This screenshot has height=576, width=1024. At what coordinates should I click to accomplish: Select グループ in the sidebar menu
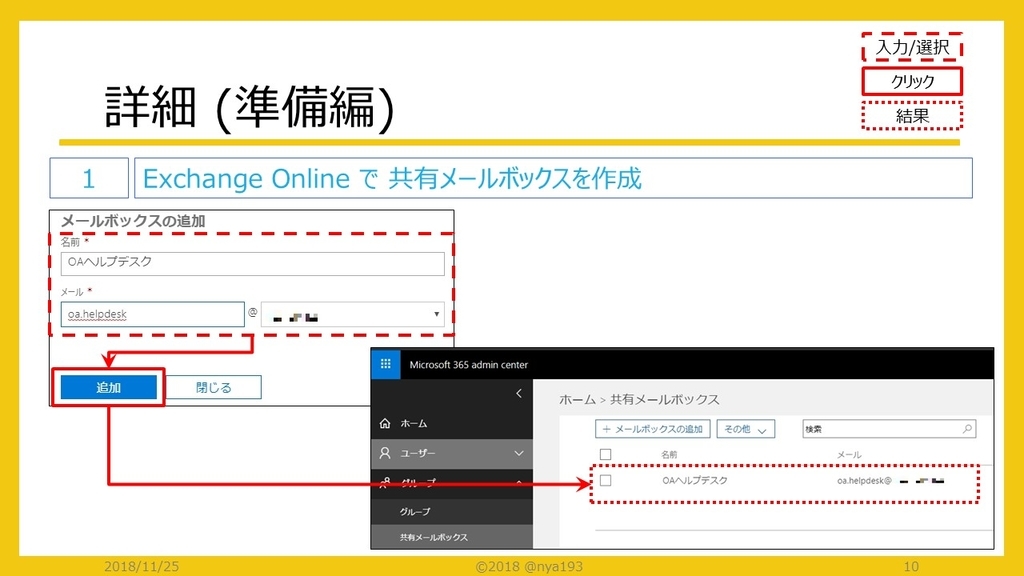(x=414, y=510)
